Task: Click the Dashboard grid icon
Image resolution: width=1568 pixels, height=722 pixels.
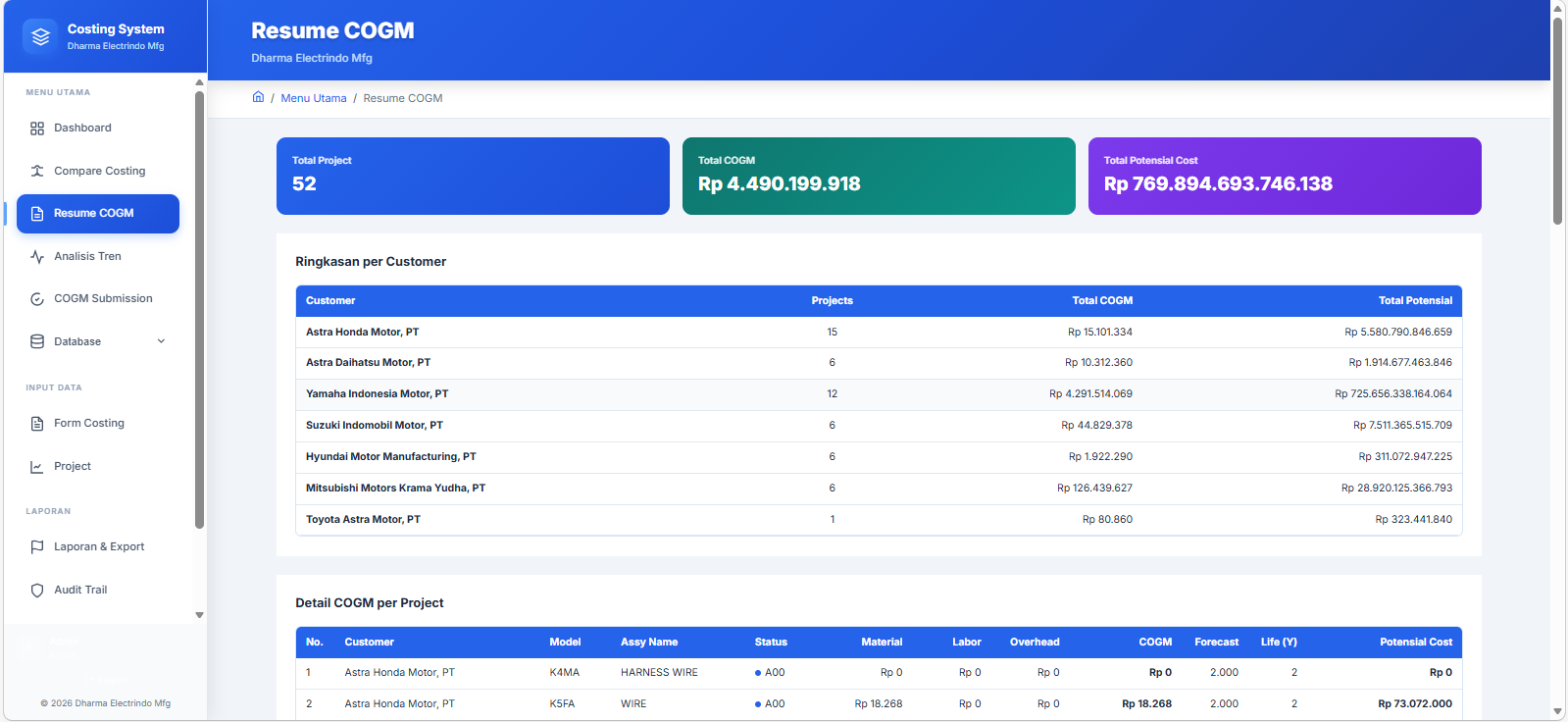Action: 37,129
